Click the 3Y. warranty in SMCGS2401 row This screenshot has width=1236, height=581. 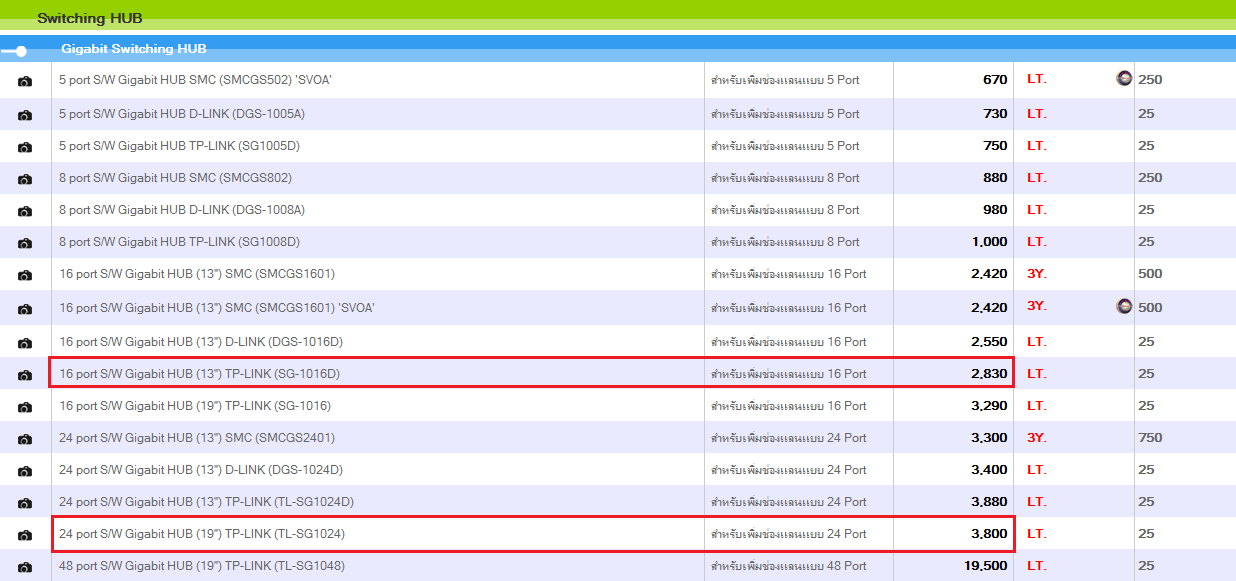[x=1037, y=438]
